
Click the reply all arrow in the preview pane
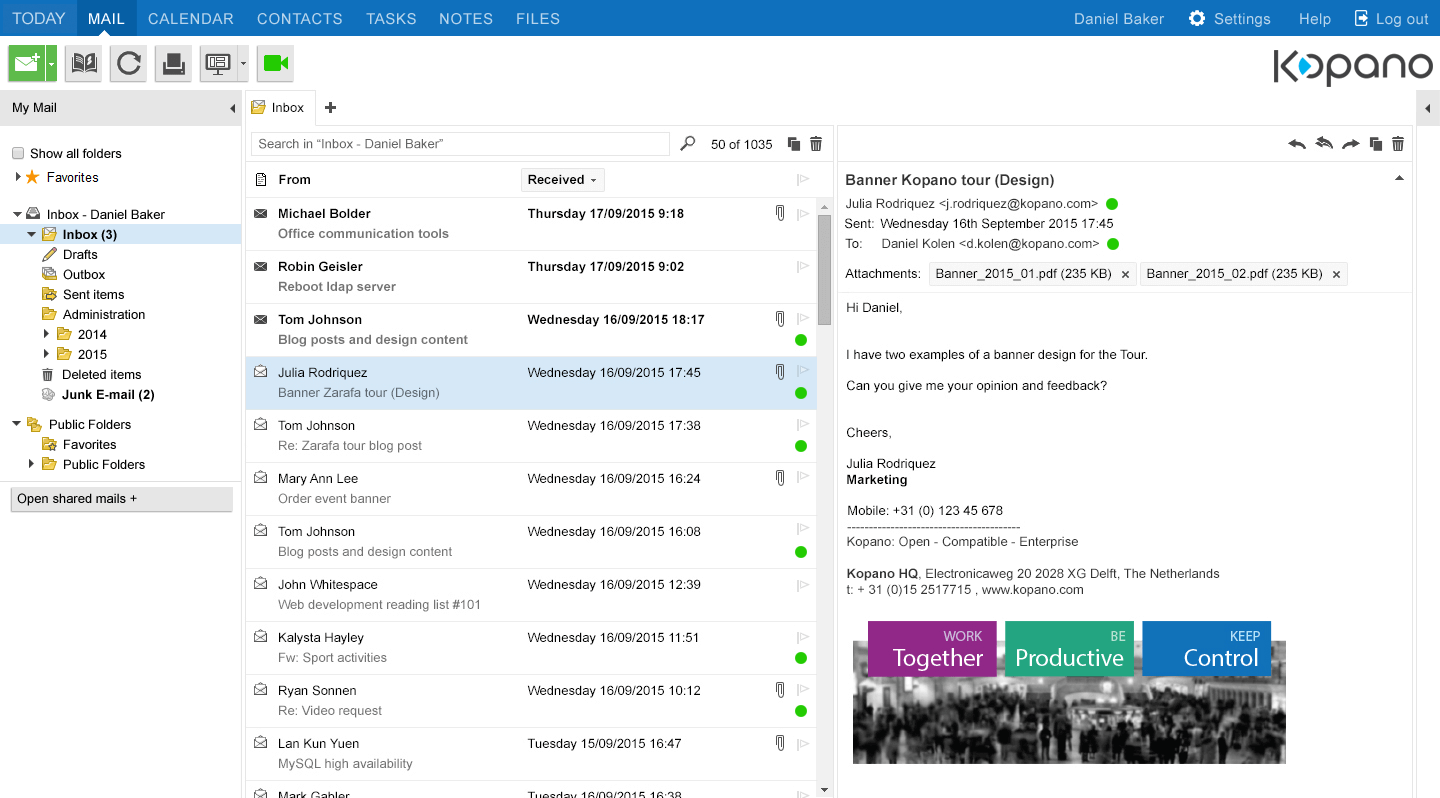pos(1324,144)
